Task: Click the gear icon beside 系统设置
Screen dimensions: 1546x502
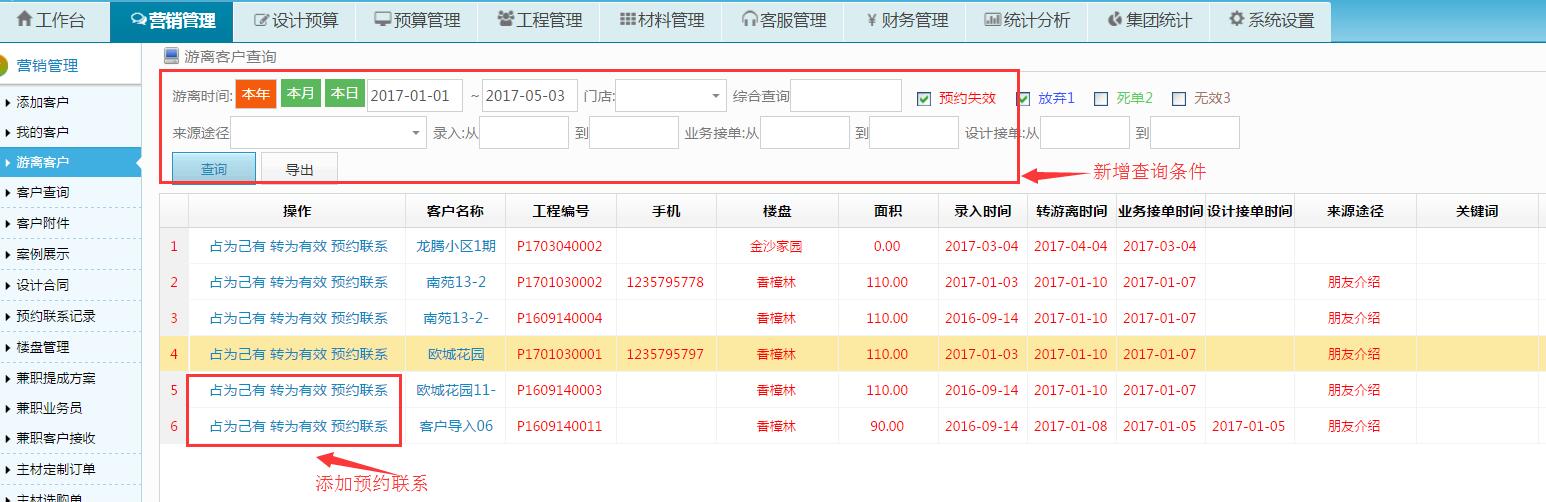Action: pos(1236,20)
